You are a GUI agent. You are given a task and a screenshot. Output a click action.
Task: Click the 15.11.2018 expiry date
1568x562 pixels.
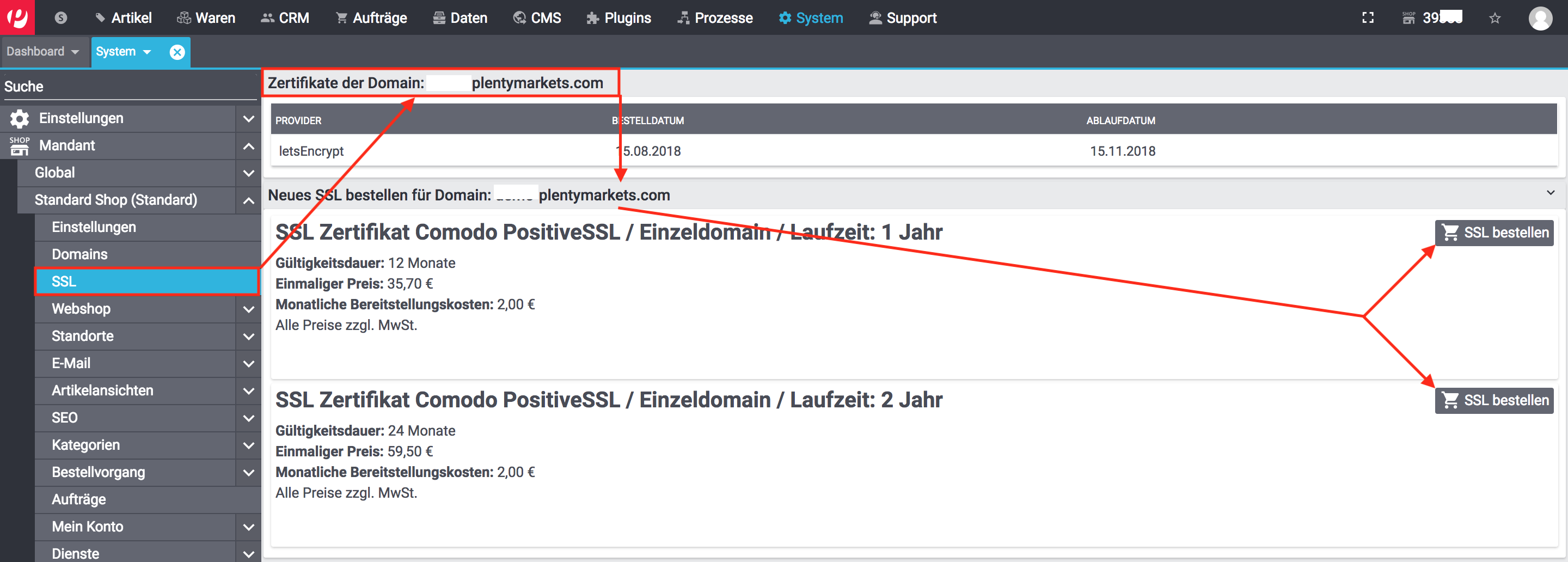1123,151
